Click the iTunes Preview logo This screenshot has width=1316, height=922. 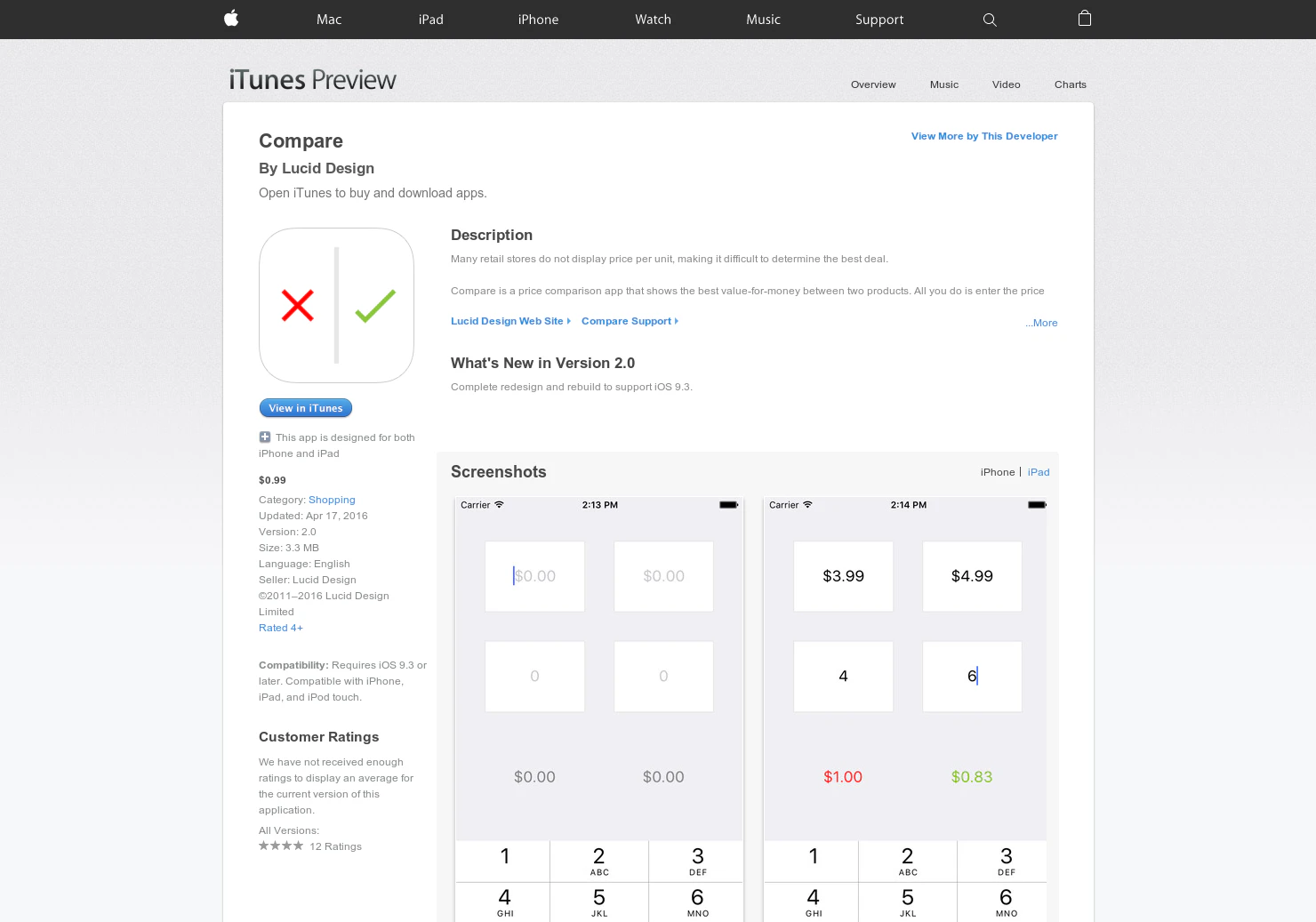[312, 80]
